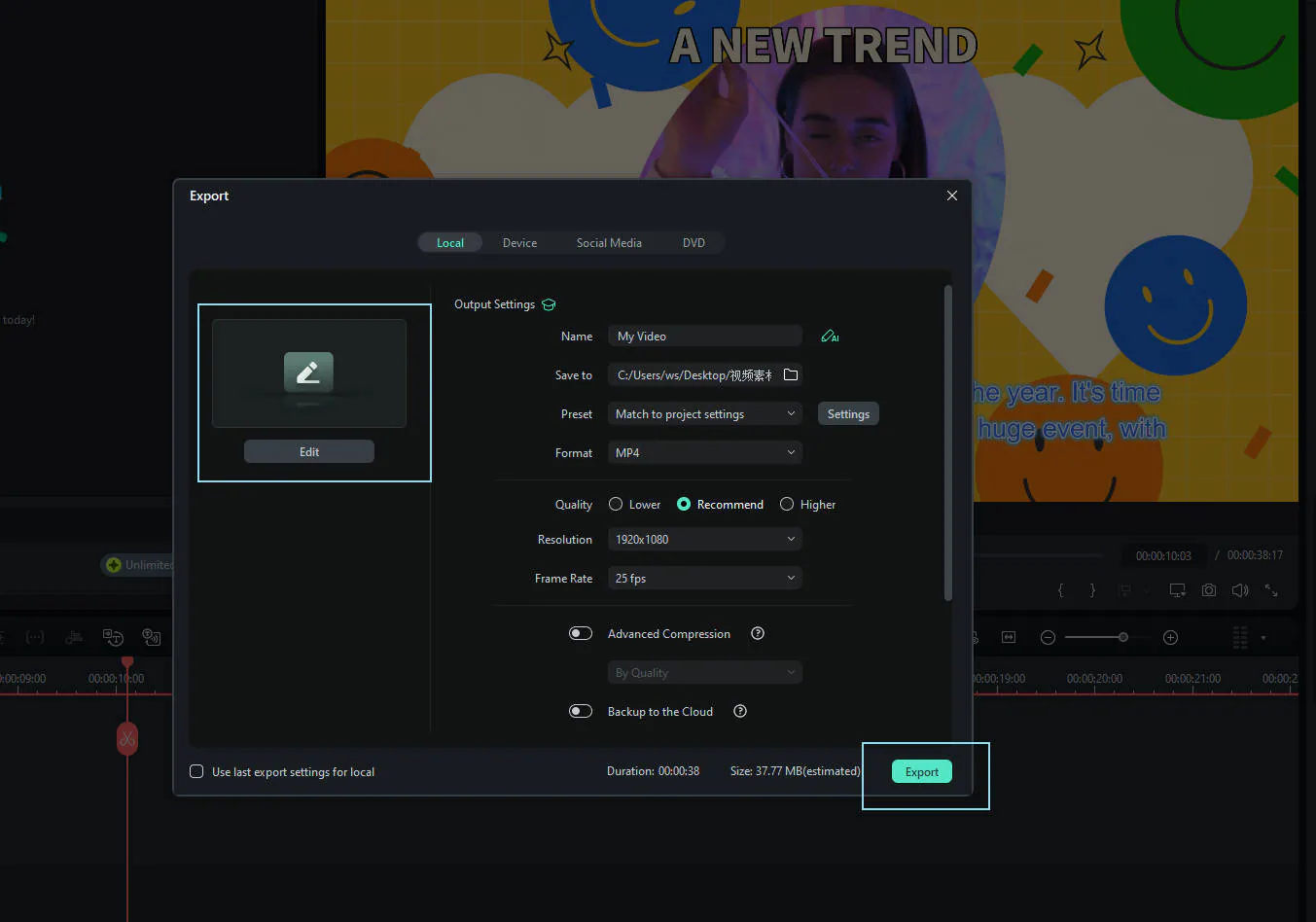1316x922 pixels.
Task: Click the timeline playhead marker
Action: pos(127,661)
